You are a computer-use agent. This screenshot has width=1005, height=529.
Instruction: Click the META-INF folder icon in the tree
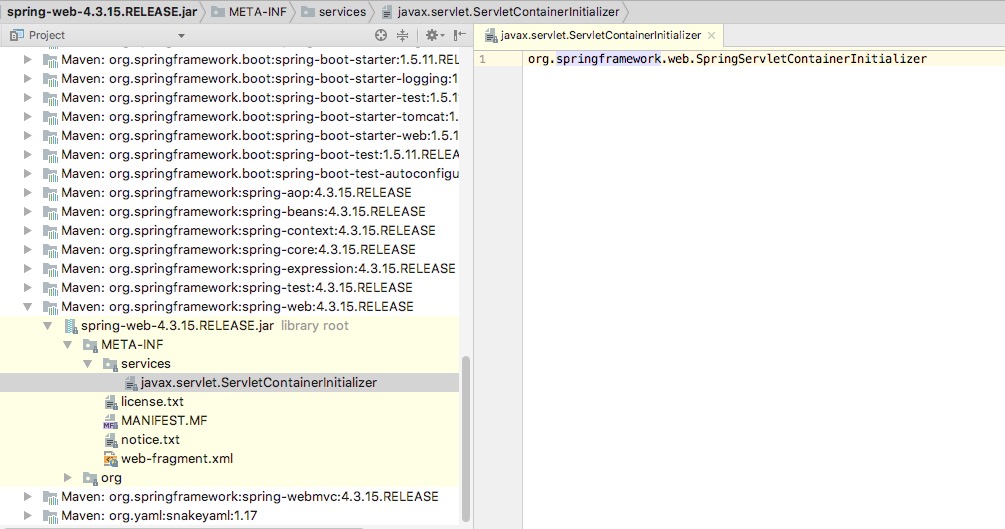[x=90, y=345]
